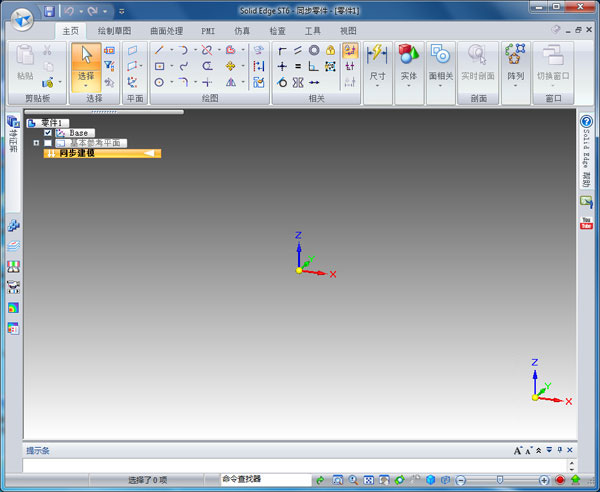This screenshot has height=492, width=600.
Task: Switch to the 主页 ribbon tab
Action: (x=70, y=31)
